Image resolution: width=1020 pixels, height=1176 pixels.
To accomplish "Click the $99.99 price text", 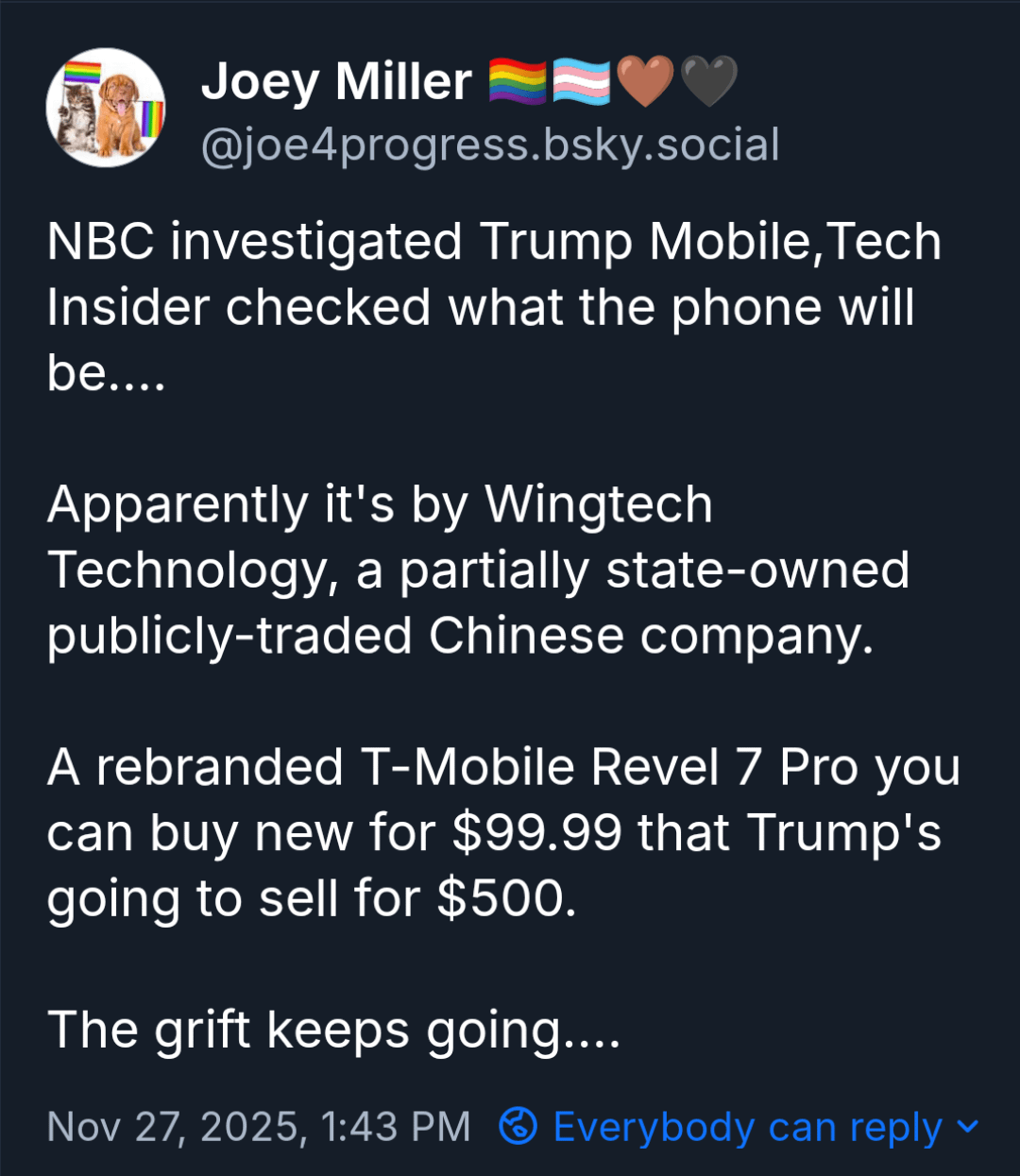I will [536, 833].
